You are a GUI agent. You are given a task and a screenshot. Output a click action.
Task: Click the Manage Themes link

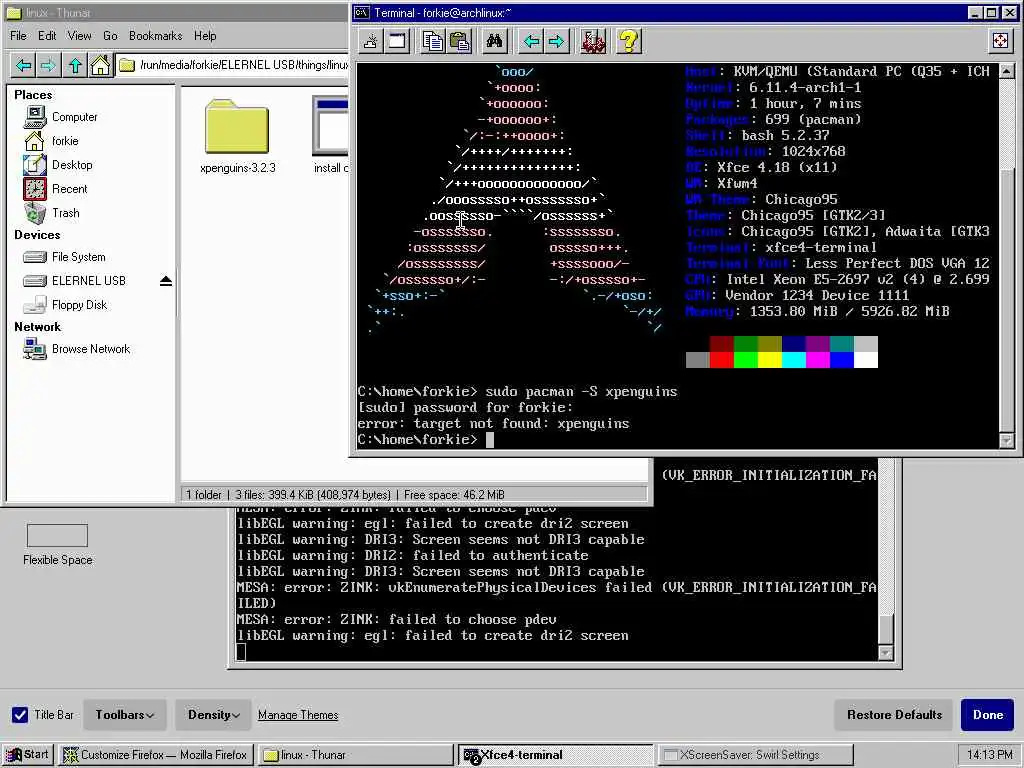click(x=298, y=715)
